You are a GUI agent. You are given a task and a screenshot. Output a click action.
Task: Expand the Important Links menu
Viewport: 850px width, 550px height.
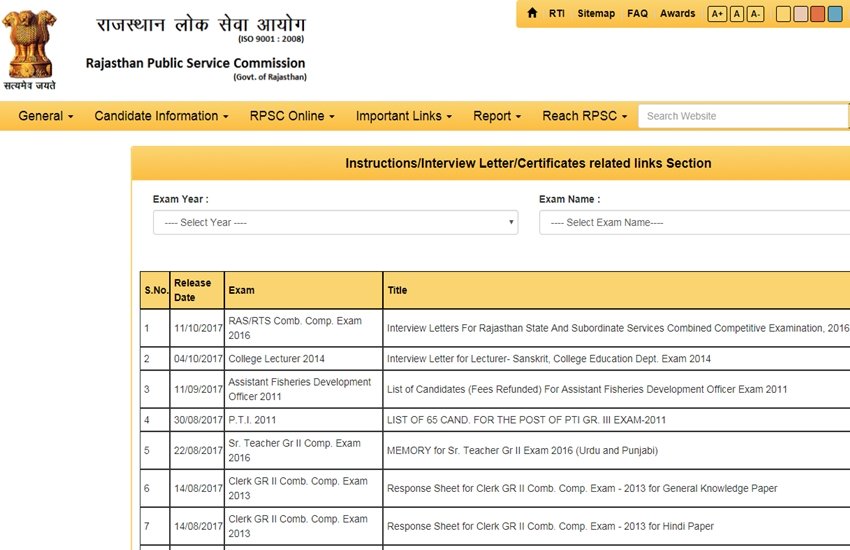coord(404,116)
